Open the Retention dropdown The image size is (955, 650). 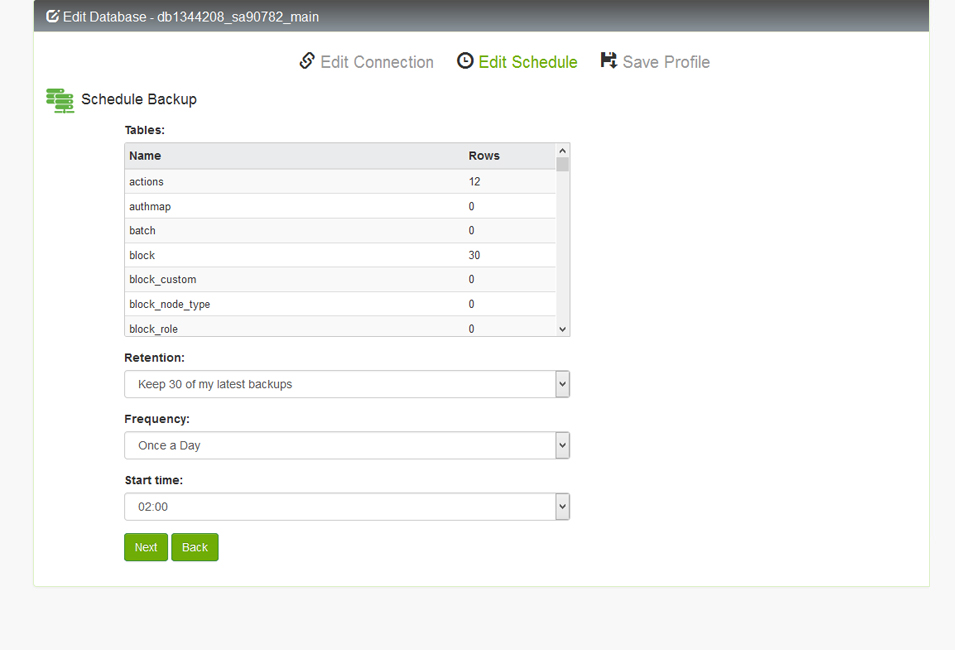coord(346,384)
